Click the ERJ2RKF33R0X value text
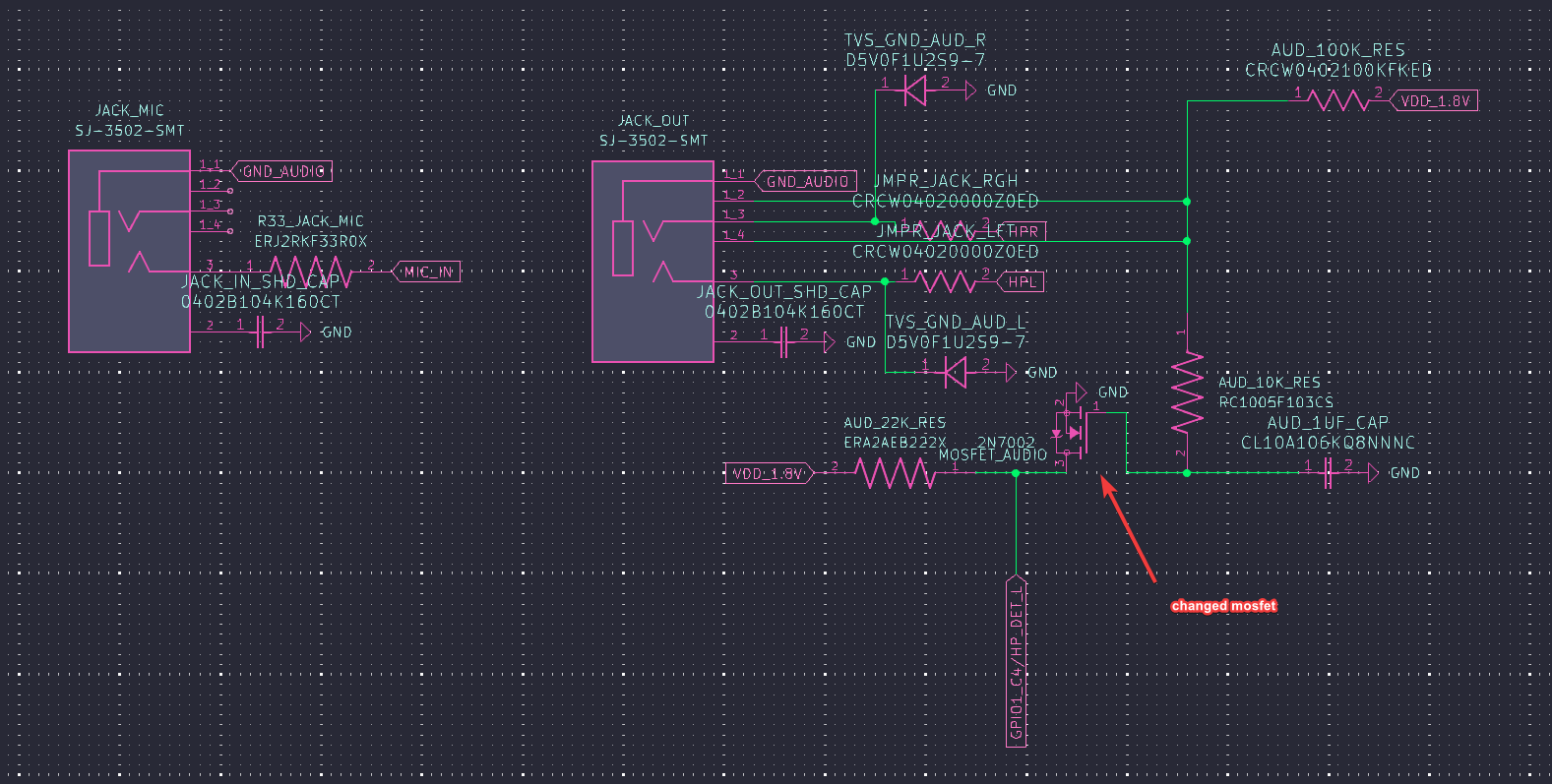 [311, 241]
